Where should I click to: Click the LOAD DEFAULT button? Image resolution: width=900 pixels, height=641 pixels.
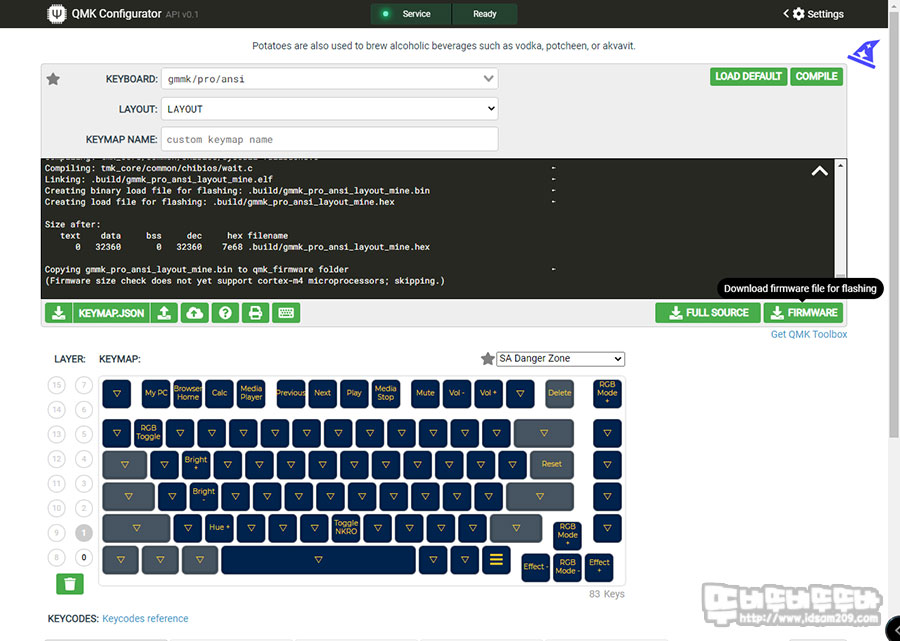click(748, 76)
